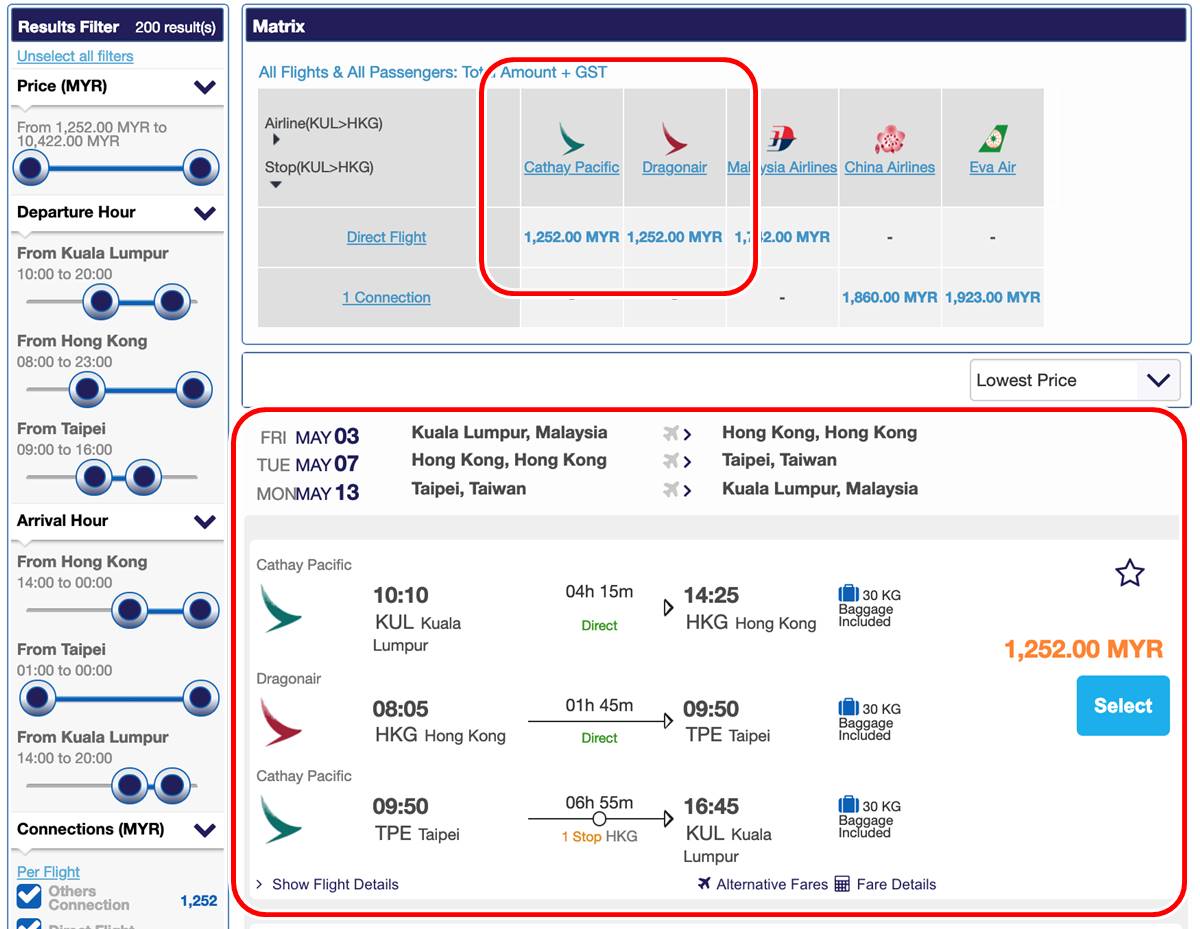
Task: Click the baggage icon for the HKG to TPE flight
Action: click(x=848, y=707)
